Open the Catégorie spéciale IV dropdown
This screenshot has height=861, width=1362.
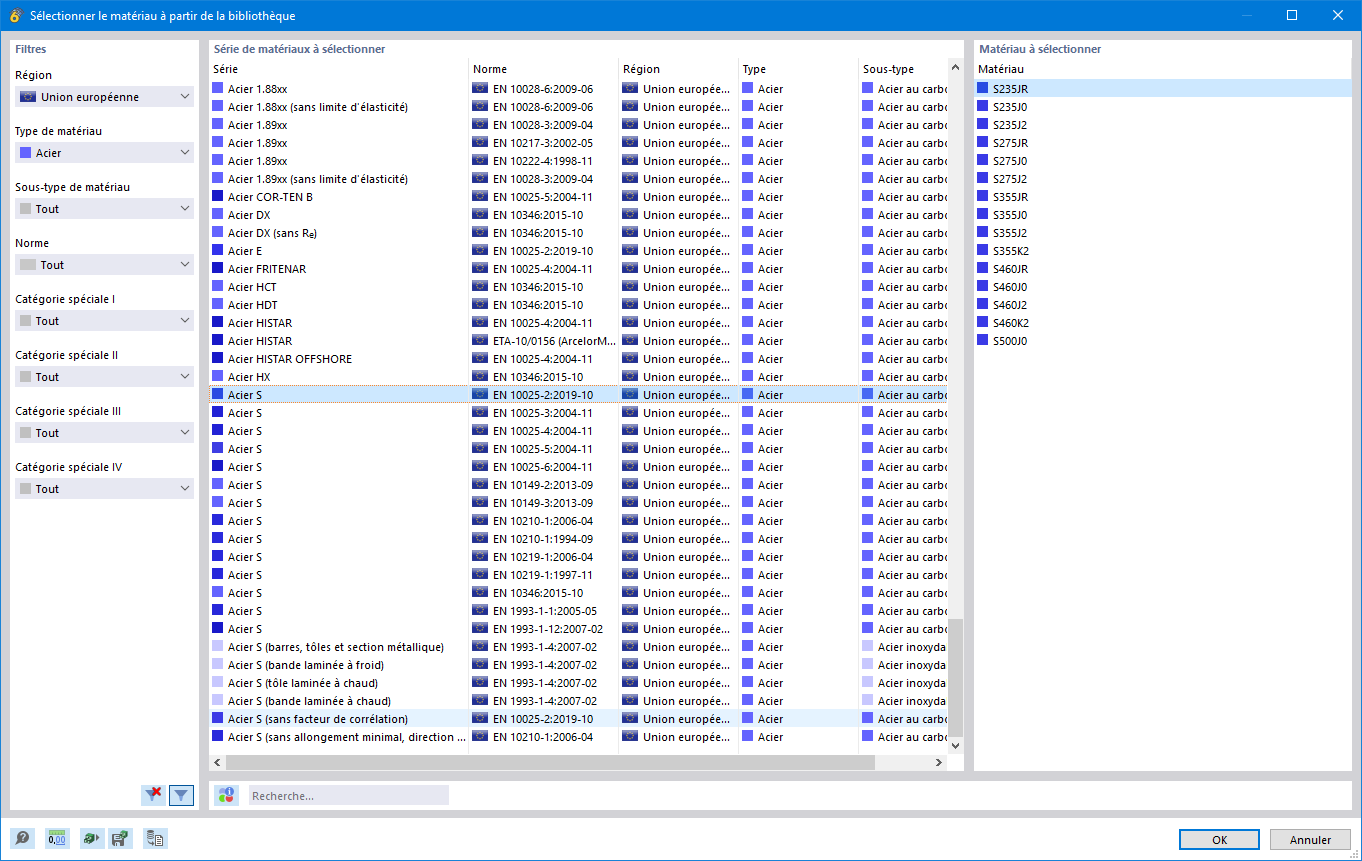pos(104,489)
